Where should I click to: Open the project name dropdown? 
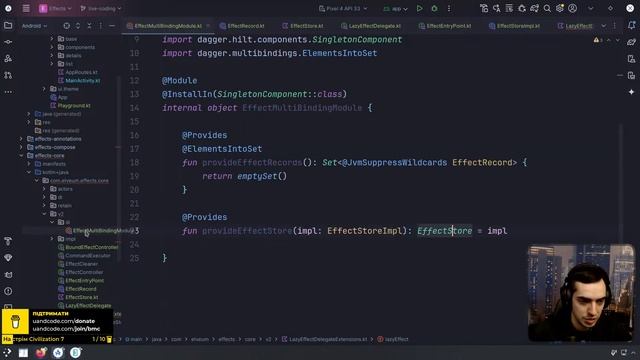point(55,8)
